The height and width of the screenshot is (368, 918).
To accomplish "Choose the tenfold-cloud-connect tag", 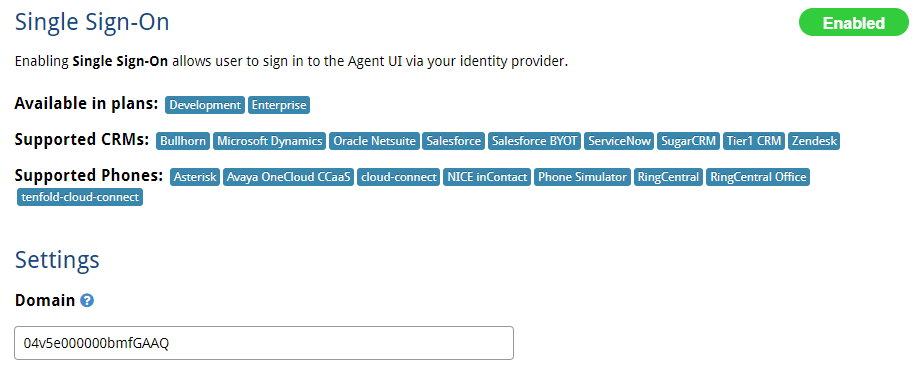I will [80, 197].
